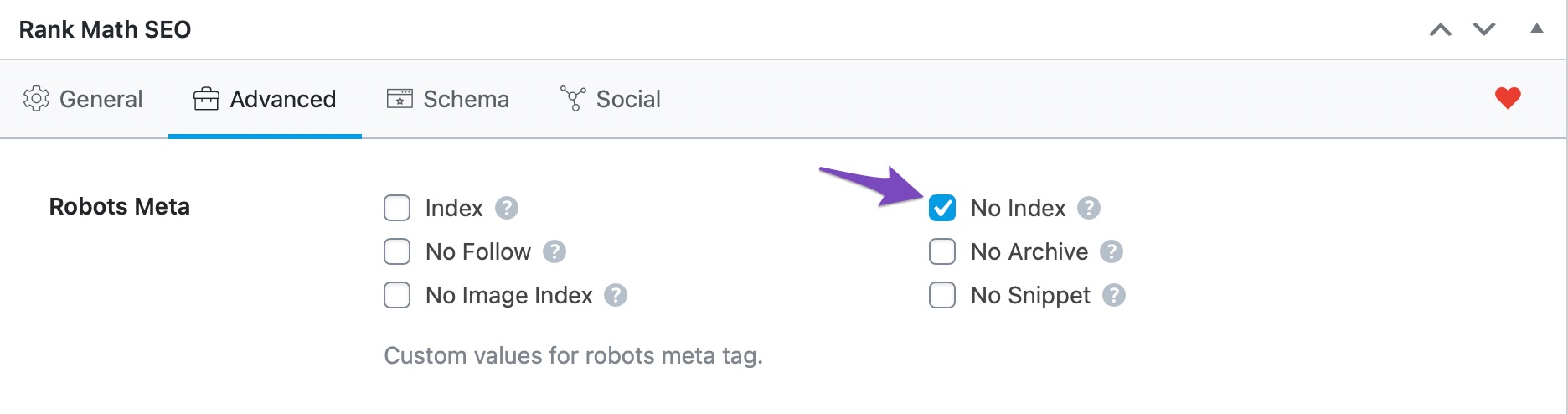The image size is (1568, 414).
Task: Click the General tab gear icon
Action: [x=36, y=99]
